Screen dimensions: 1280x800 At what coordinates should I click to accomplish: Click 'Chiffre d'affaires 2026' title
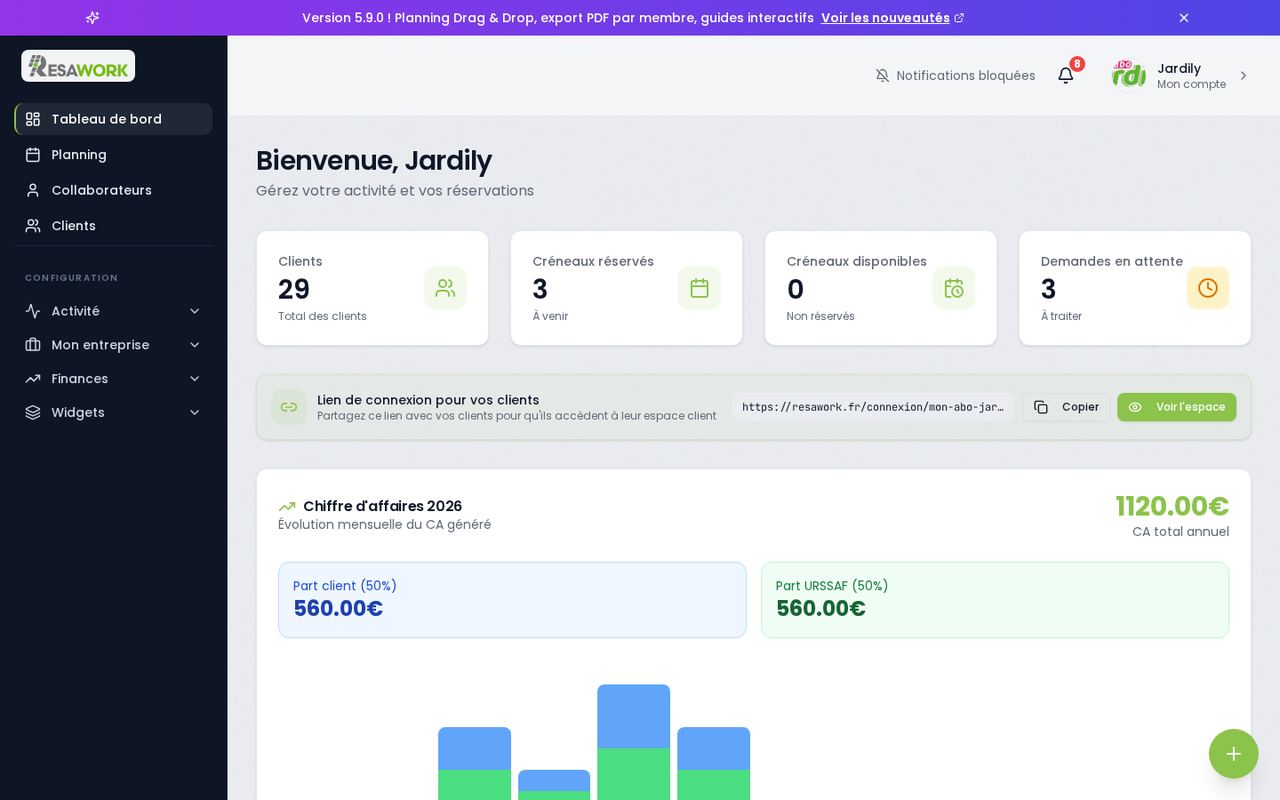(382, 507)
